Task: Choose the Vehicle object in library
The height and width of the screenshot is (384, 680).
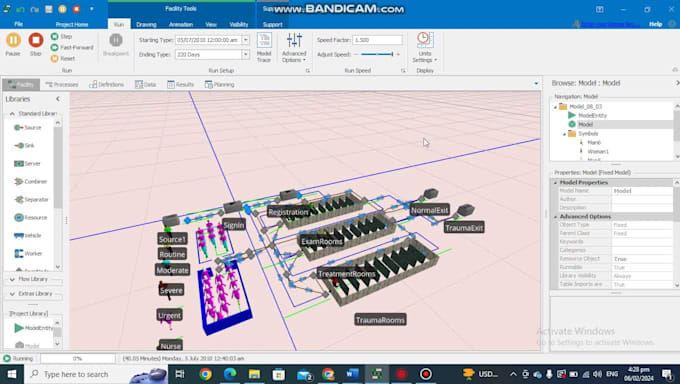Action: pyautogui.click(x=28, y=235)
